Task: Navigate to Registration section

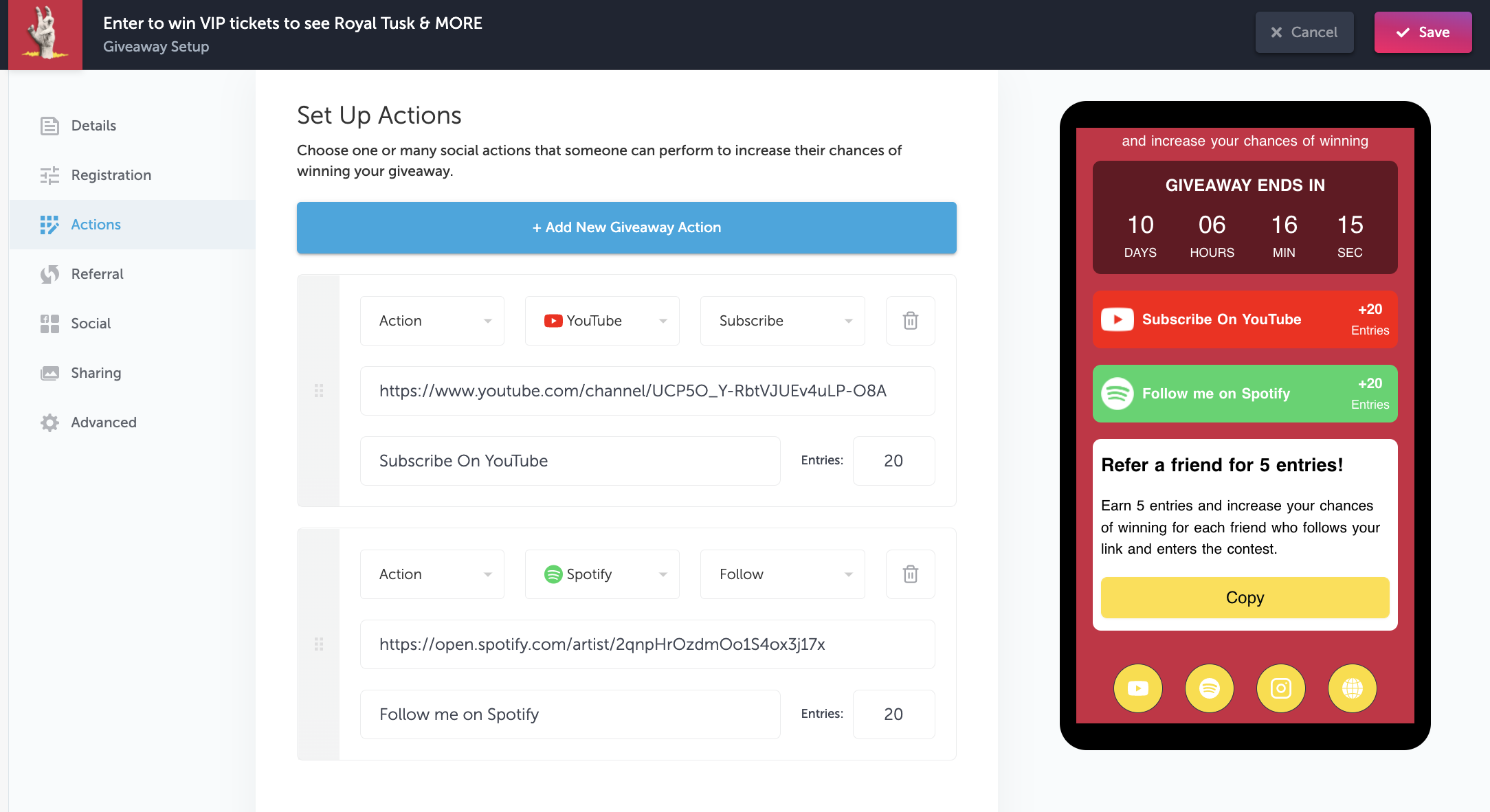Action: (x=111, y=175)
